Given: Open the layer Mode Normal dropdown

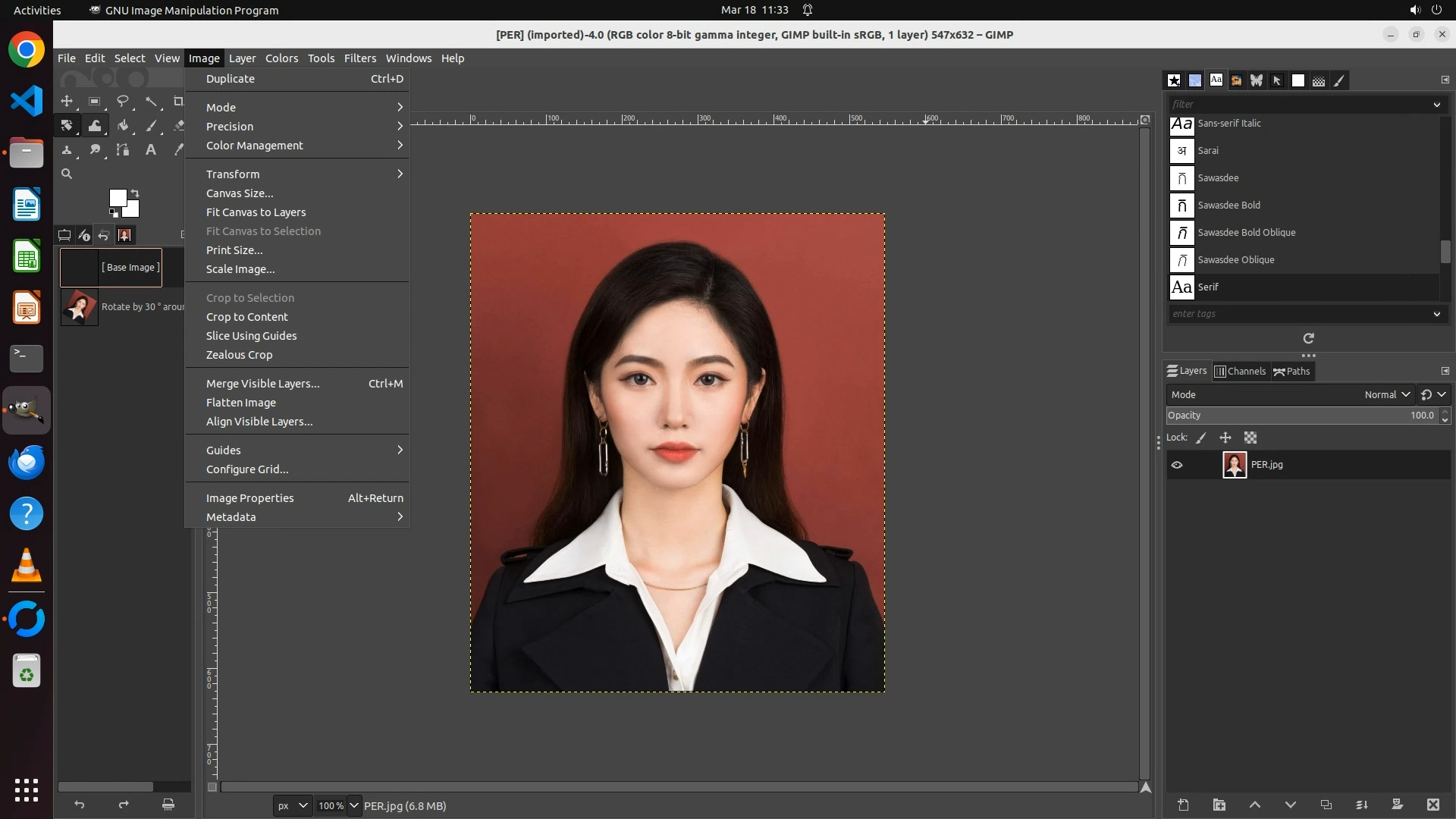Looking at the screenshot, I should tap(1386, 394).
